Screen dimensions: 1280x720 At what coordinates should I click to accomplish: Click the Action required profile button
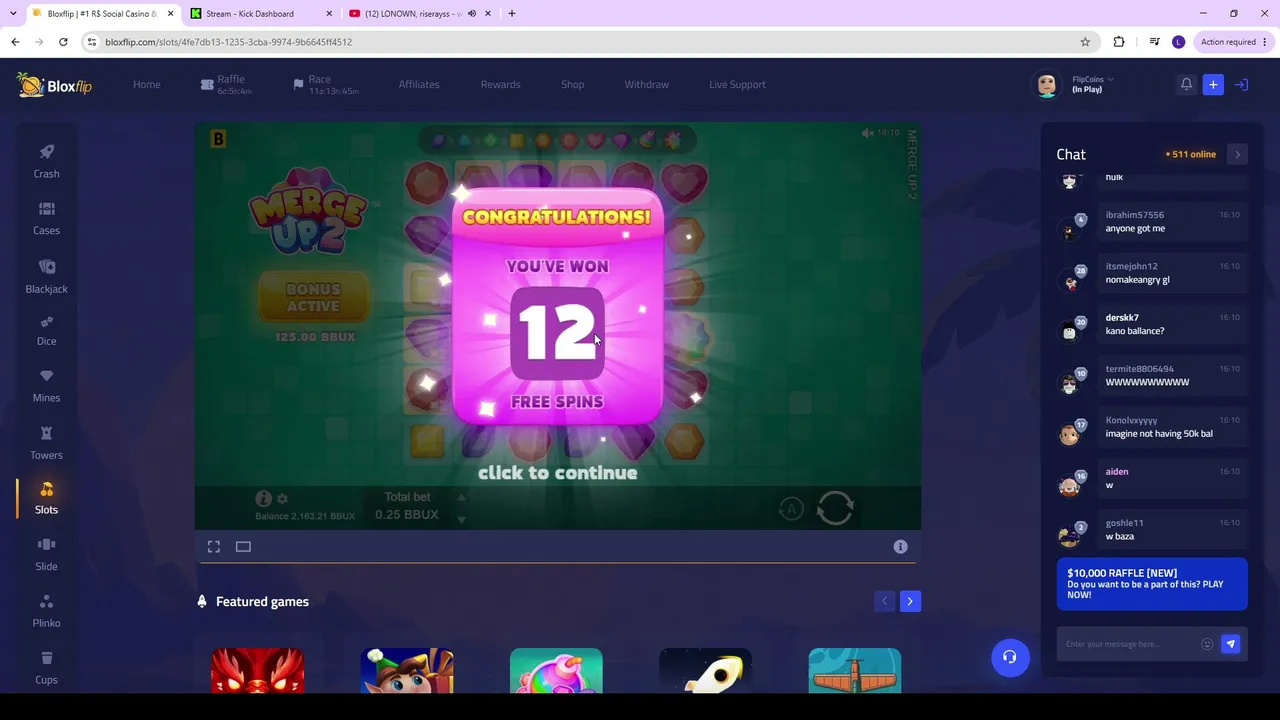[1234, 42]
